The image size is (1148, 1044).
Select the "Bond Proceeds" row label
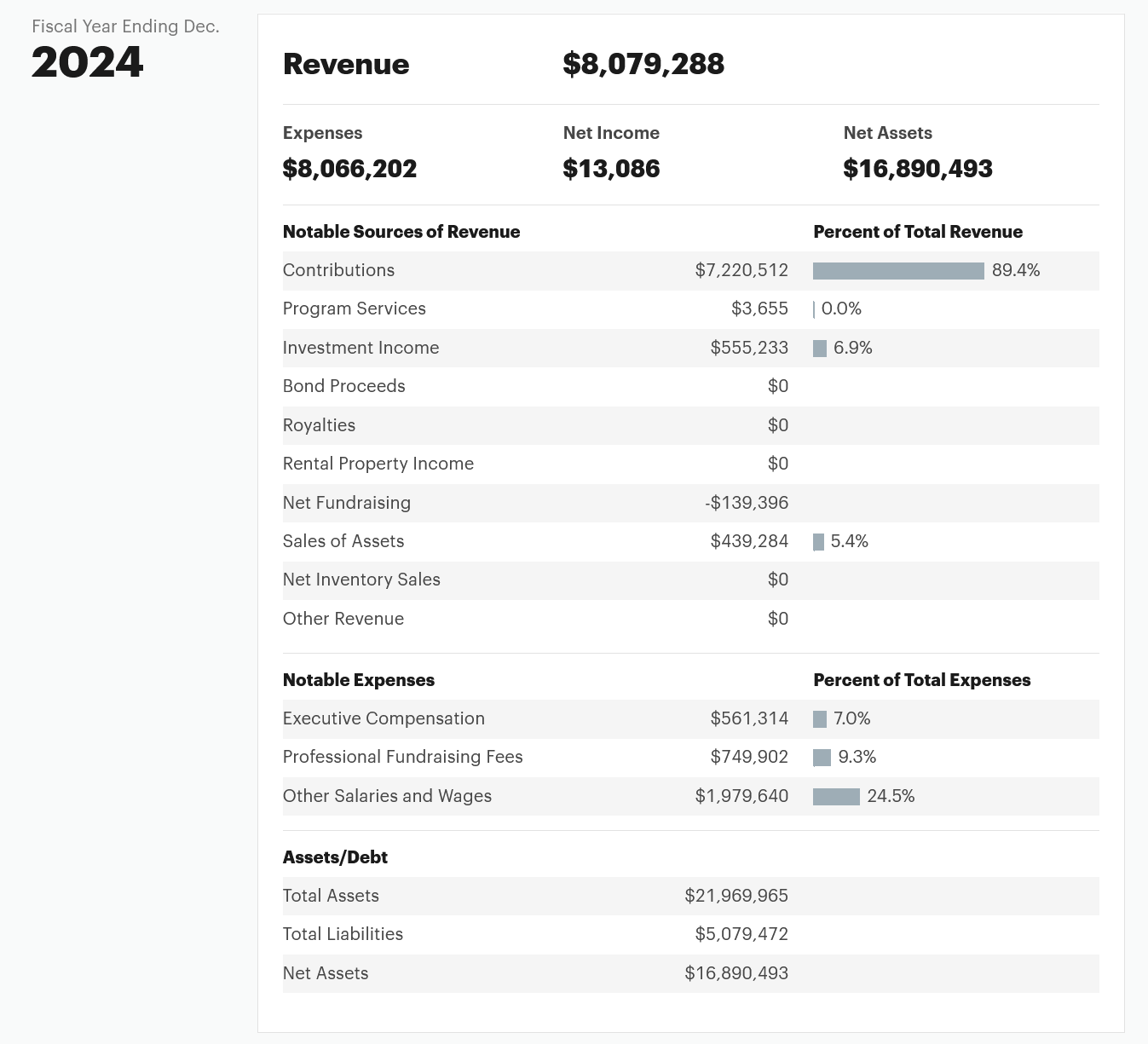tap(343, 386)
